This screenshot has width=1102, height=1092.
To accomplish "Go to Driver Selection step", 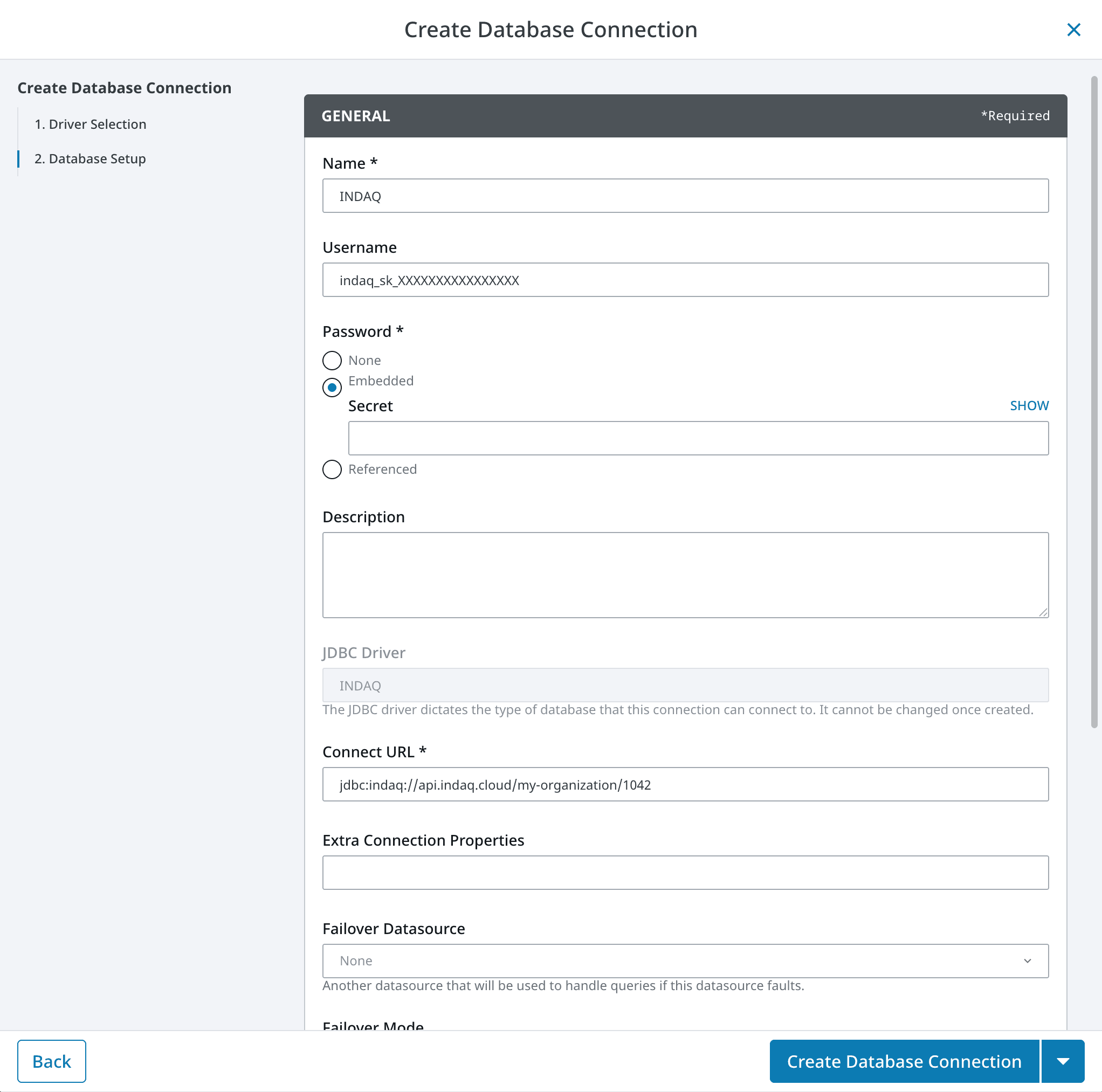I will (90, 124).
